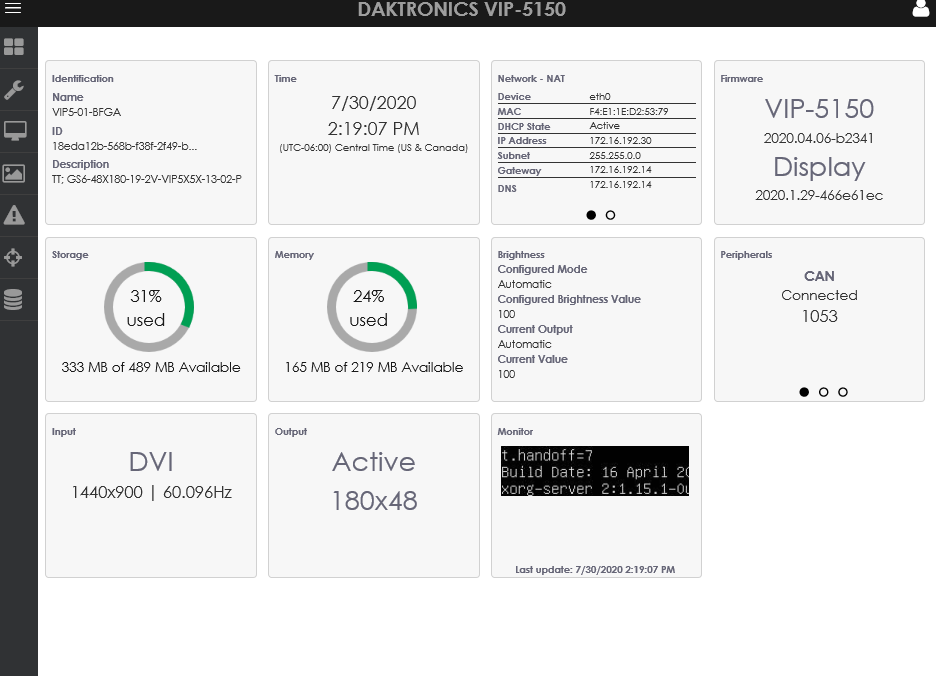Click the Memory gauge showing 24% used
The height and width of the screenshot is (676, 936).
point(372,306)
